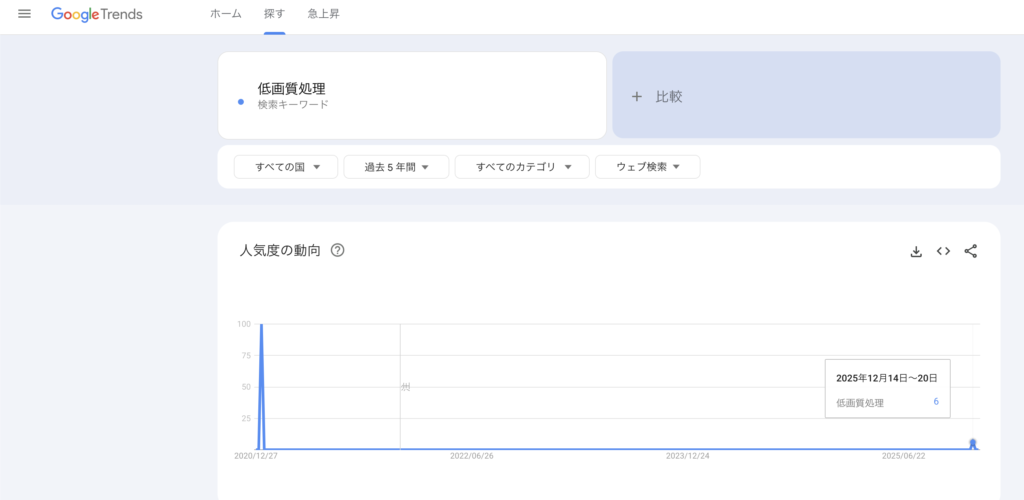Screen dimensions: 1024x500
Task: Share the 人気度の動向 chart
Action: tap(970, 251)
